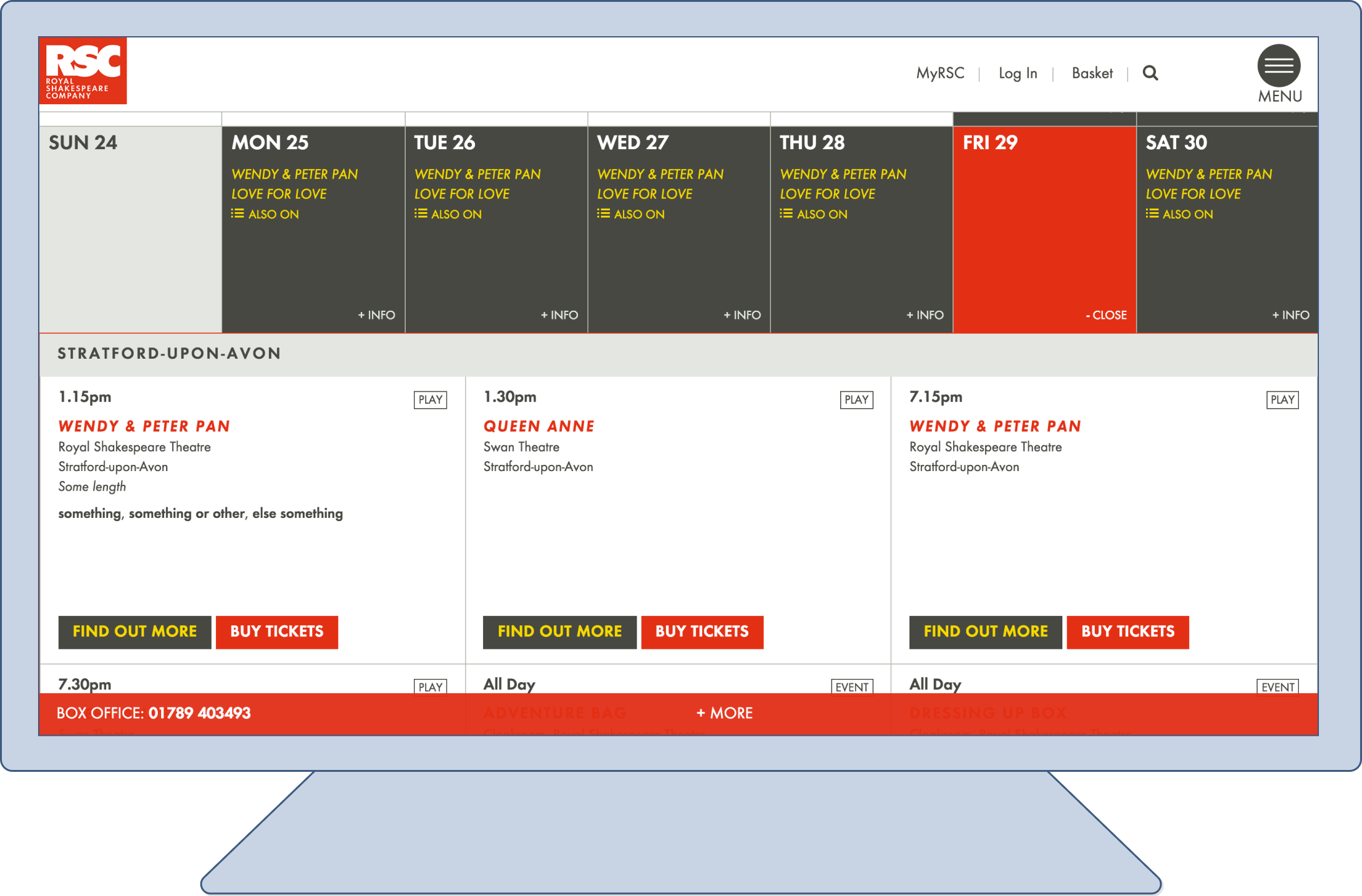Screen dimensions: 1362x896
Task: Open Love for Love on MON 25
Action: (x=279, y=194)
